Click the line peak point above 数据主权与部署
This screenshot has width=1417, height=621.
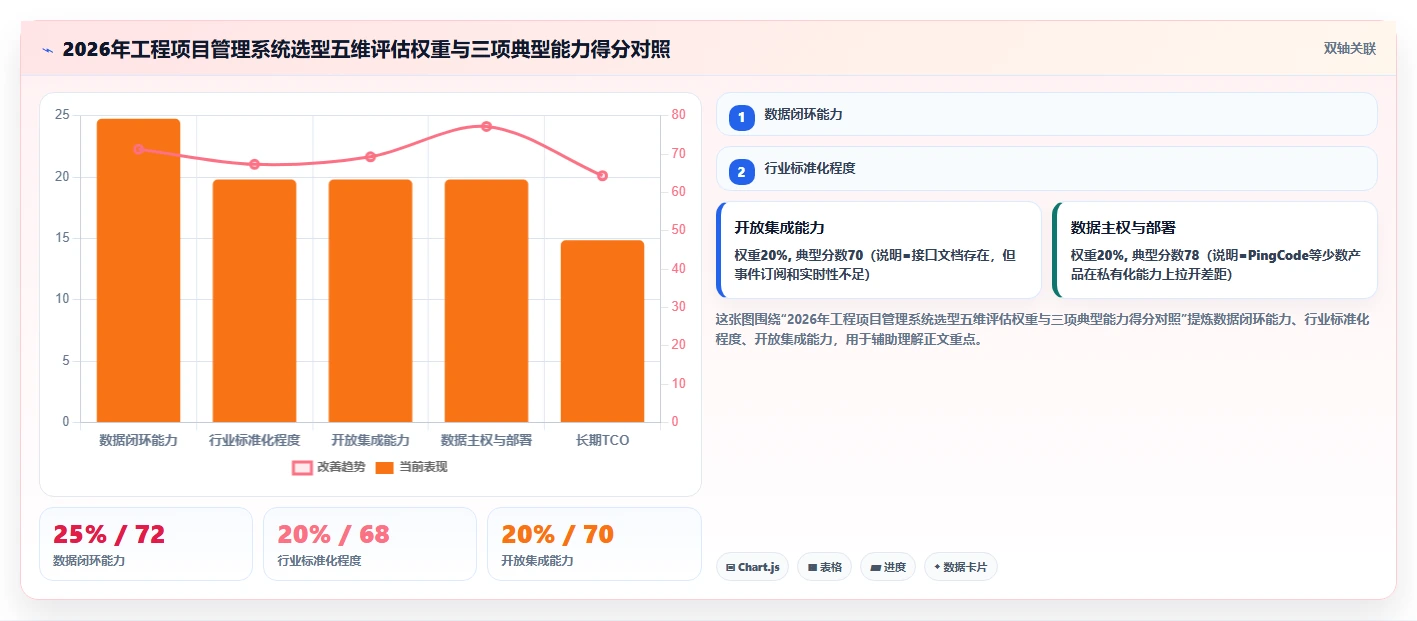486,126
